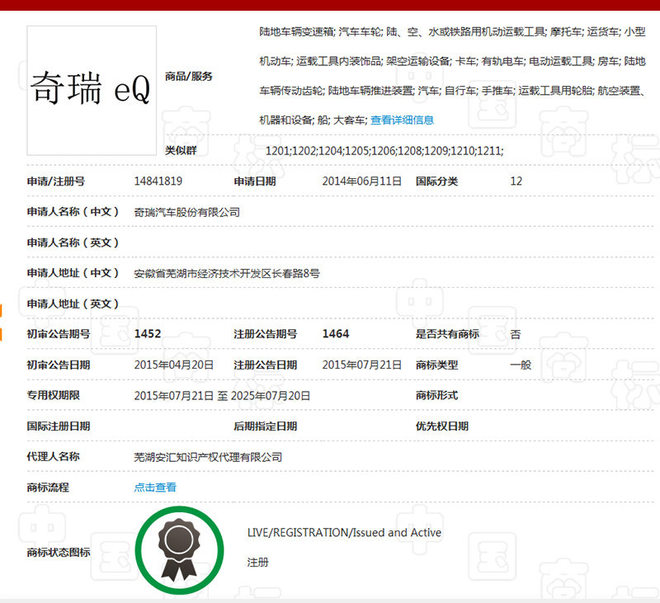Select agent name 芜湖安汇知识产权代理有限公司
This screenshot has width=660, height=603.
208,457
